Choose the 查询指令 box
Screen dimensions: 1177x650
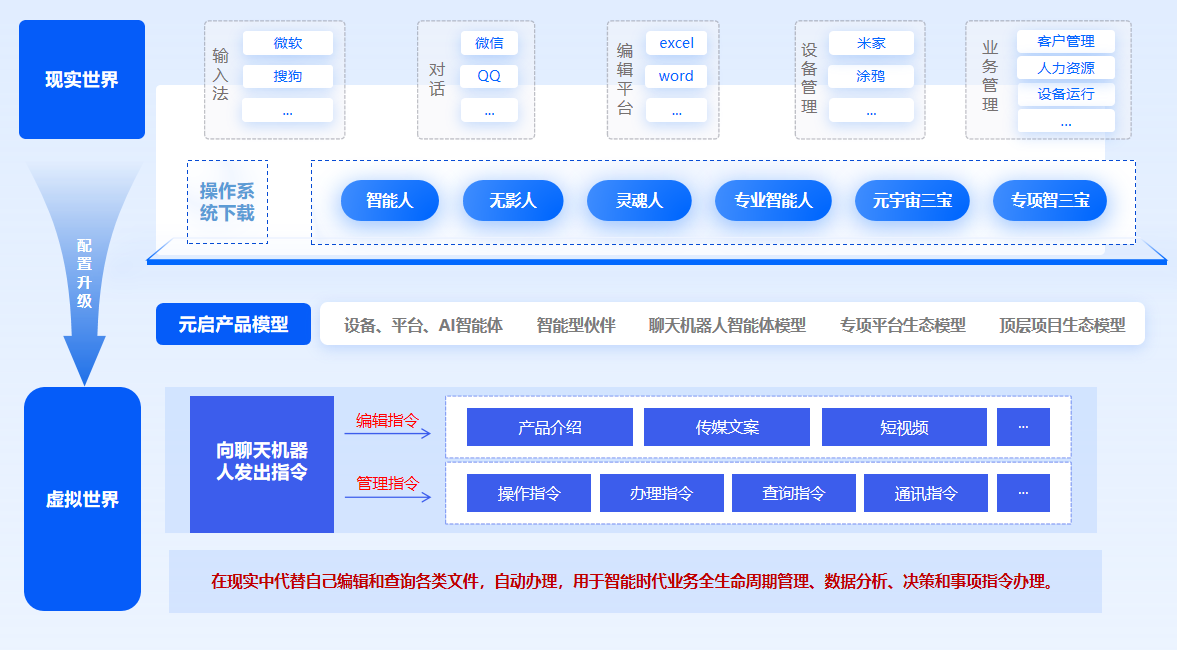pyautogui.click(x=793, y=493)
